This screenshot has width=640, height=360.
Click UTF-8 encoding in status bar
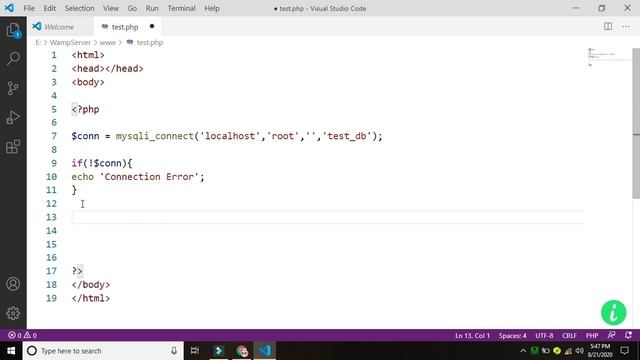(x=544, y=336)
